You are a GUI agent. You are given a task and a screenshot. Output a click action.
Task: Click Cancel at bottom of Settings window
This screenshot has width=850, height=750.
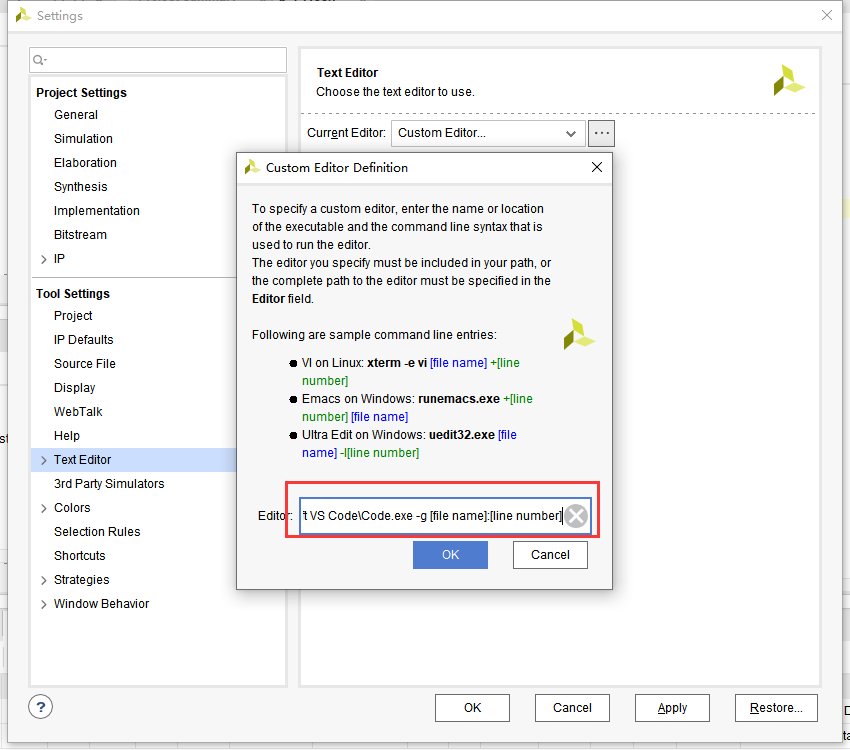(572, 708)
